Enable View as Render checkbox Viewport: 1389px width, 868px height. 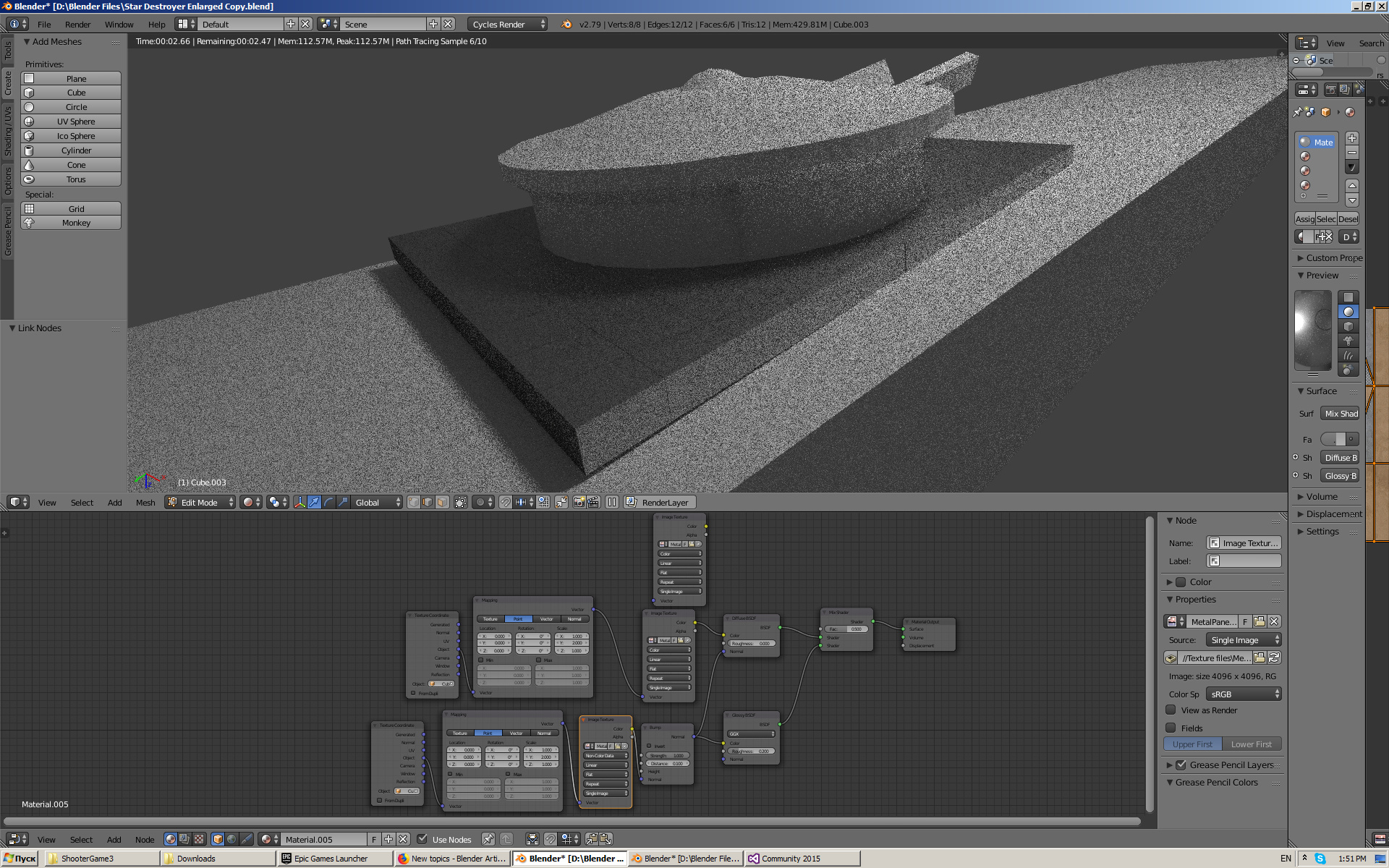[x=1171, y=710]
